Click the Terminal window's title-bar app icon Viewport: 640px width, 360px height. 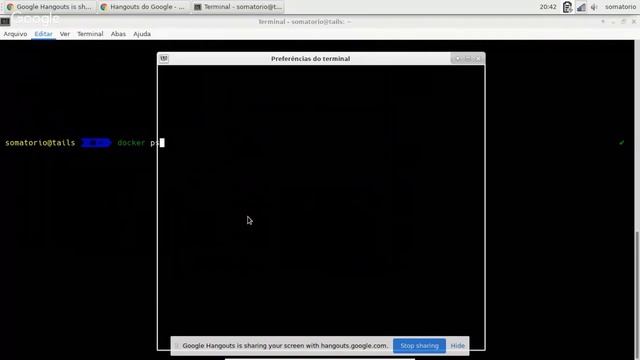coord(5,21)
